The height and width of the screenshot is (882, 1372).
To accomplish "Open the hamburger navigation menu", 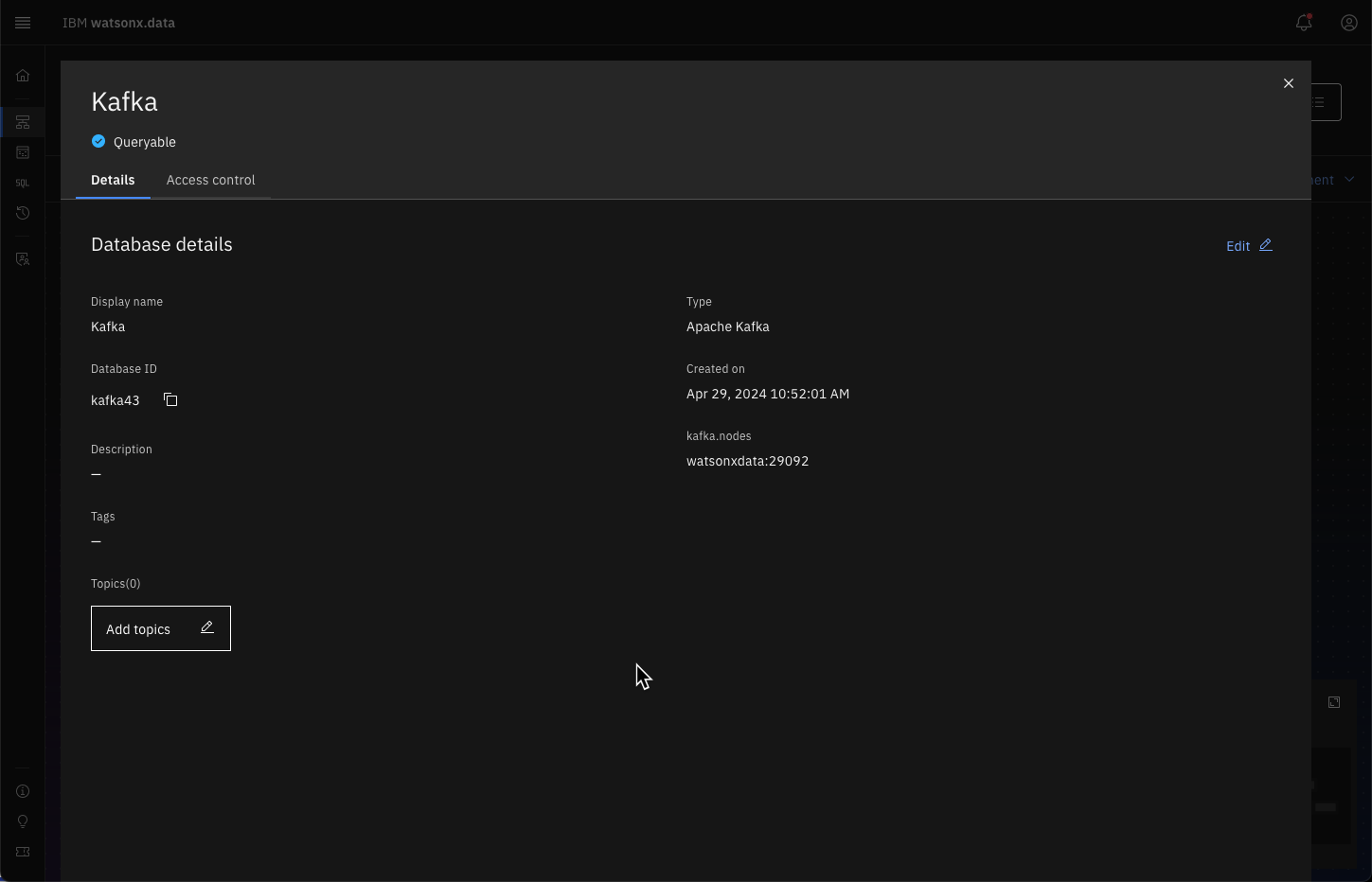I will coord(23,23).
